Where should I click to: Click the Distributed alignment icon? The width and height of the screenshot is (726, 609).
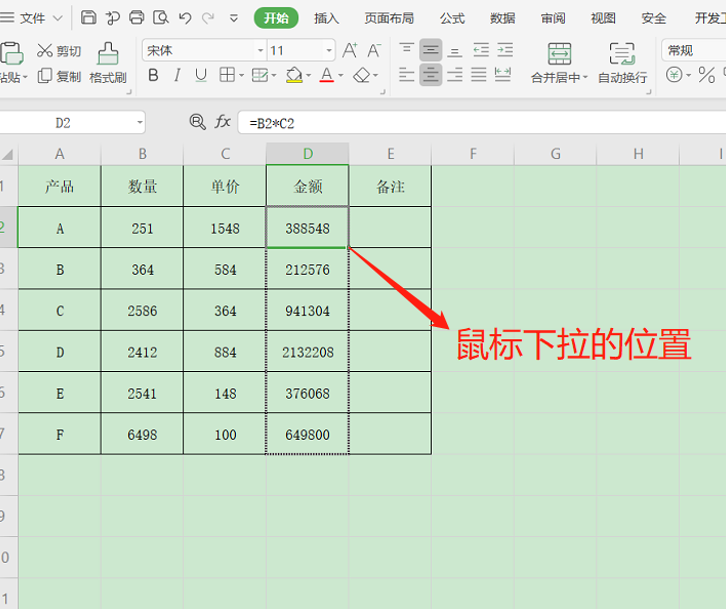pyautogui.click(x=503, y=74)
